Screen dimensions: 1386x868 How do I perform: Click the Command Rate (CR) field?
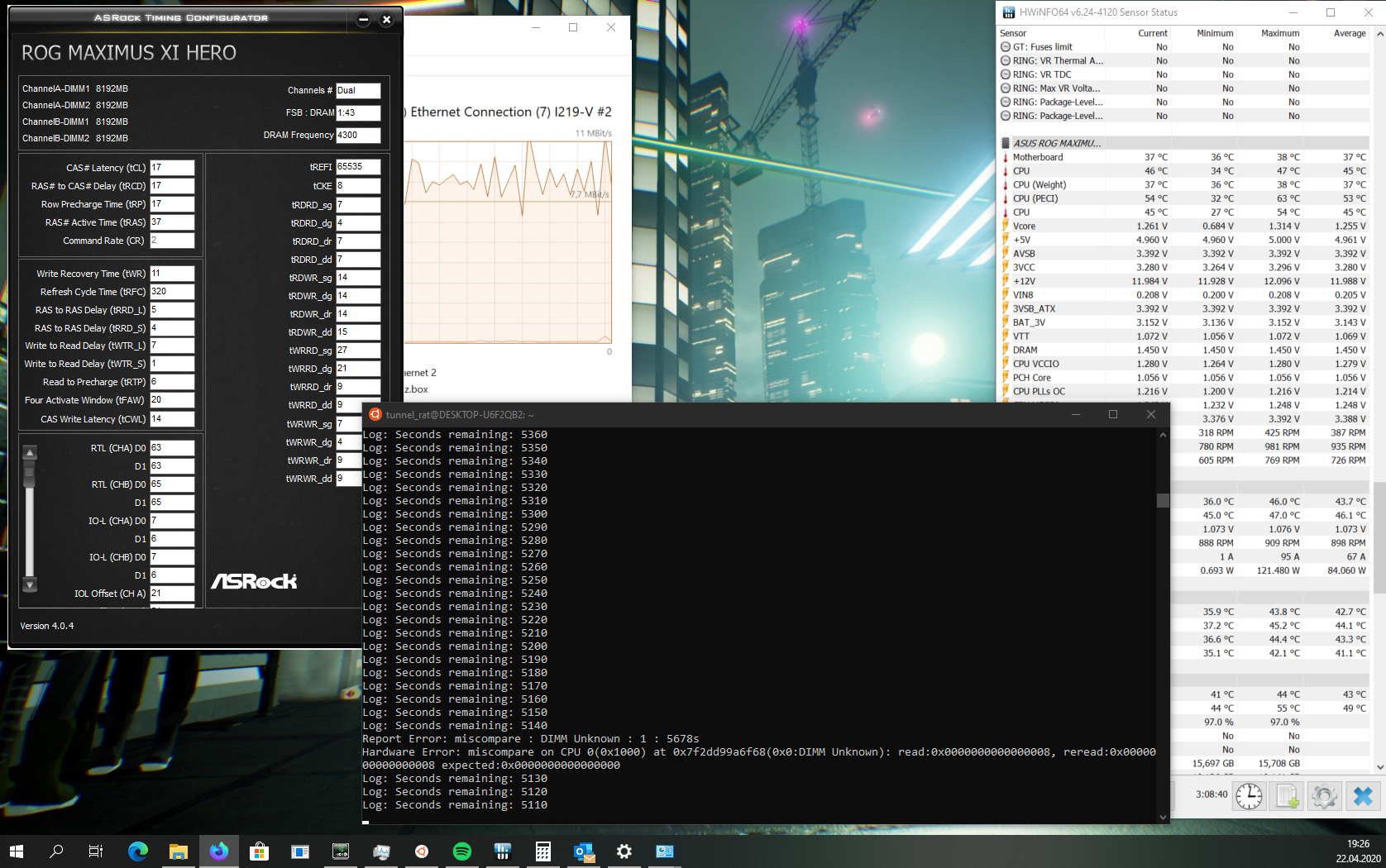(x=172, y=241)
